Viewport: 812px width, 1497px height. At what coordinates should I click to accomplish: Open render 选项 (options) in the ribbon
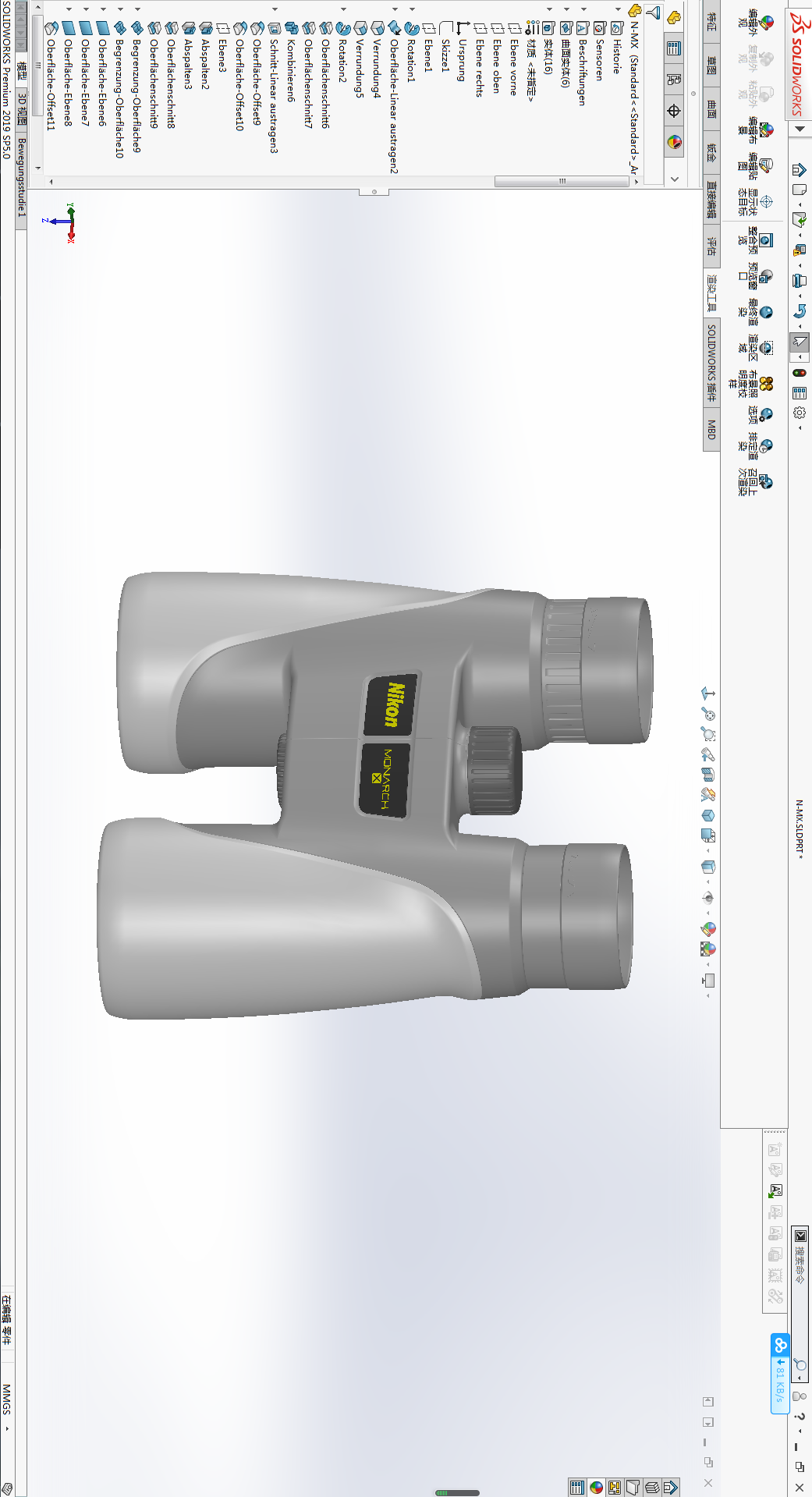click(x=767, y=414)
